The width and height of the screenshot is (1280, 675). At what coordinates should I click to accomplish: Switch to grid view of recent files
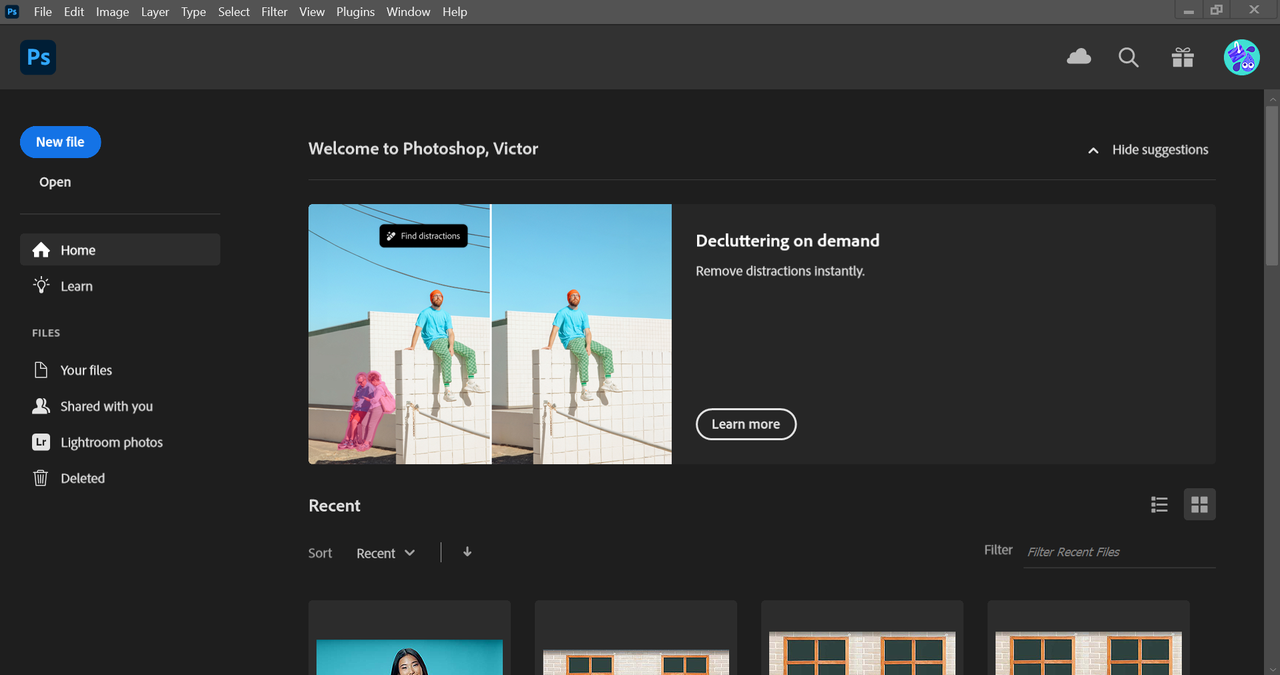pyautogui.click(x=1200, y=505)
